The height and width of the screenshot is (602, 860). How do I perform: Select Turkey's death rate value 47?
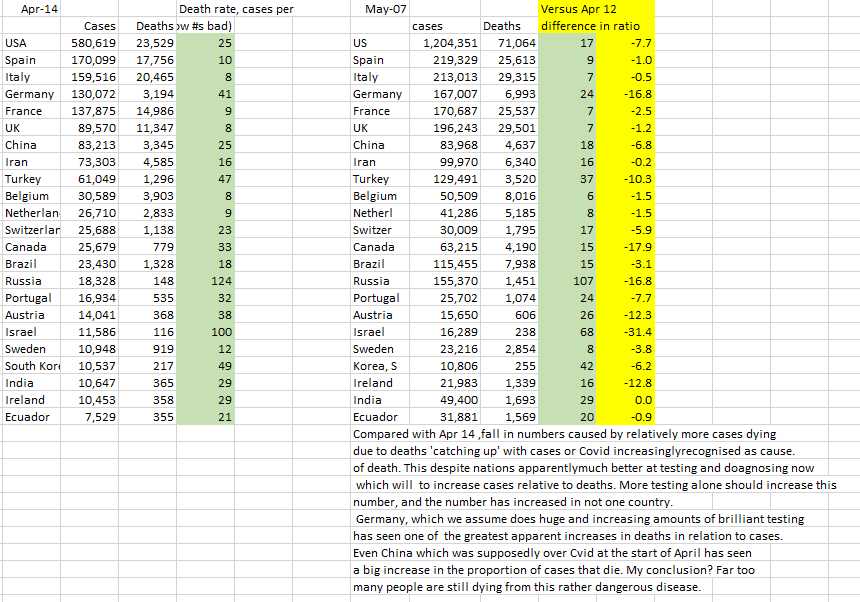[225, 179]
